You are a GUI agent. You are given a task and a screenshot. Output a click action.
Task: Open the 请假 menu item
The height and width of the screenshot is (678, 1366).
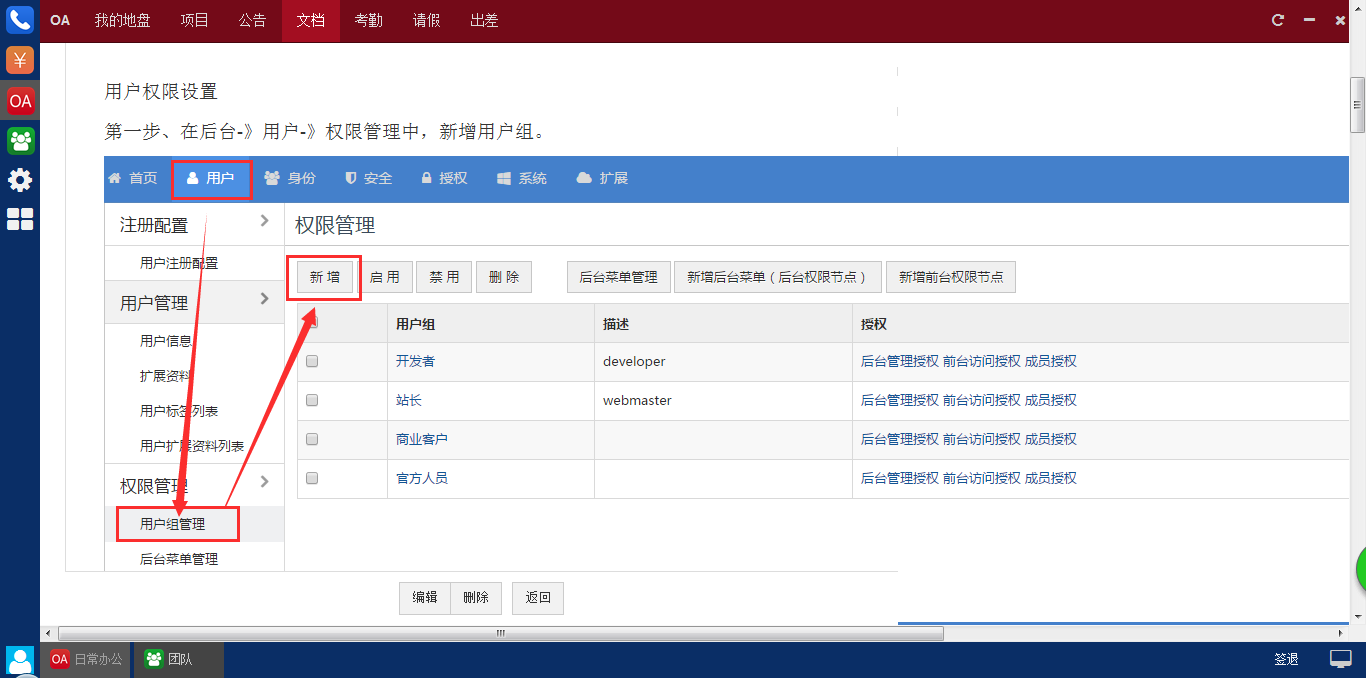[426, 20]
